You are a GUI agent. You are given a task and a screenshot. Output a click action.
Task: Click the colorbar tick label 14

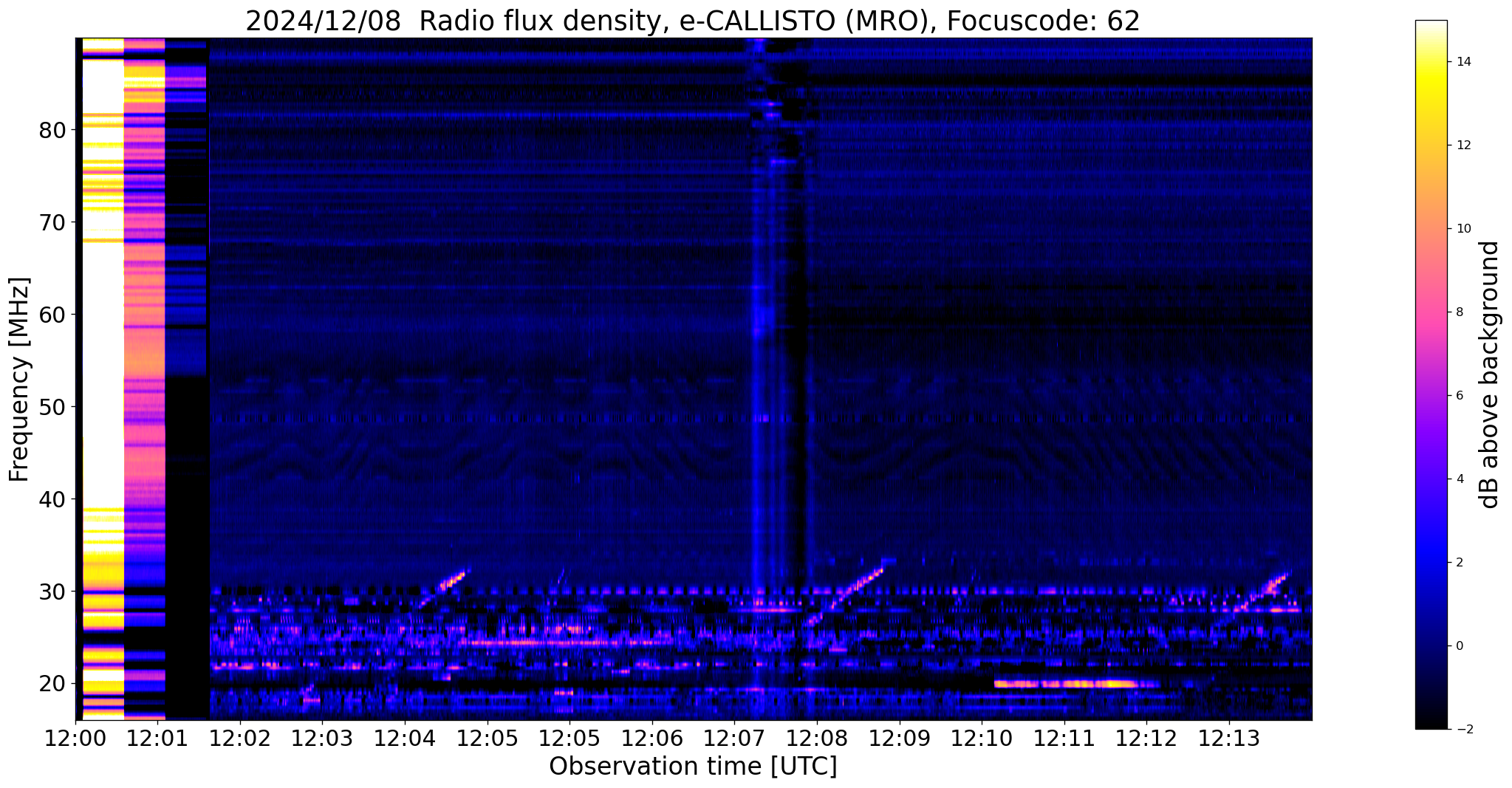[x=1463, y=62]
